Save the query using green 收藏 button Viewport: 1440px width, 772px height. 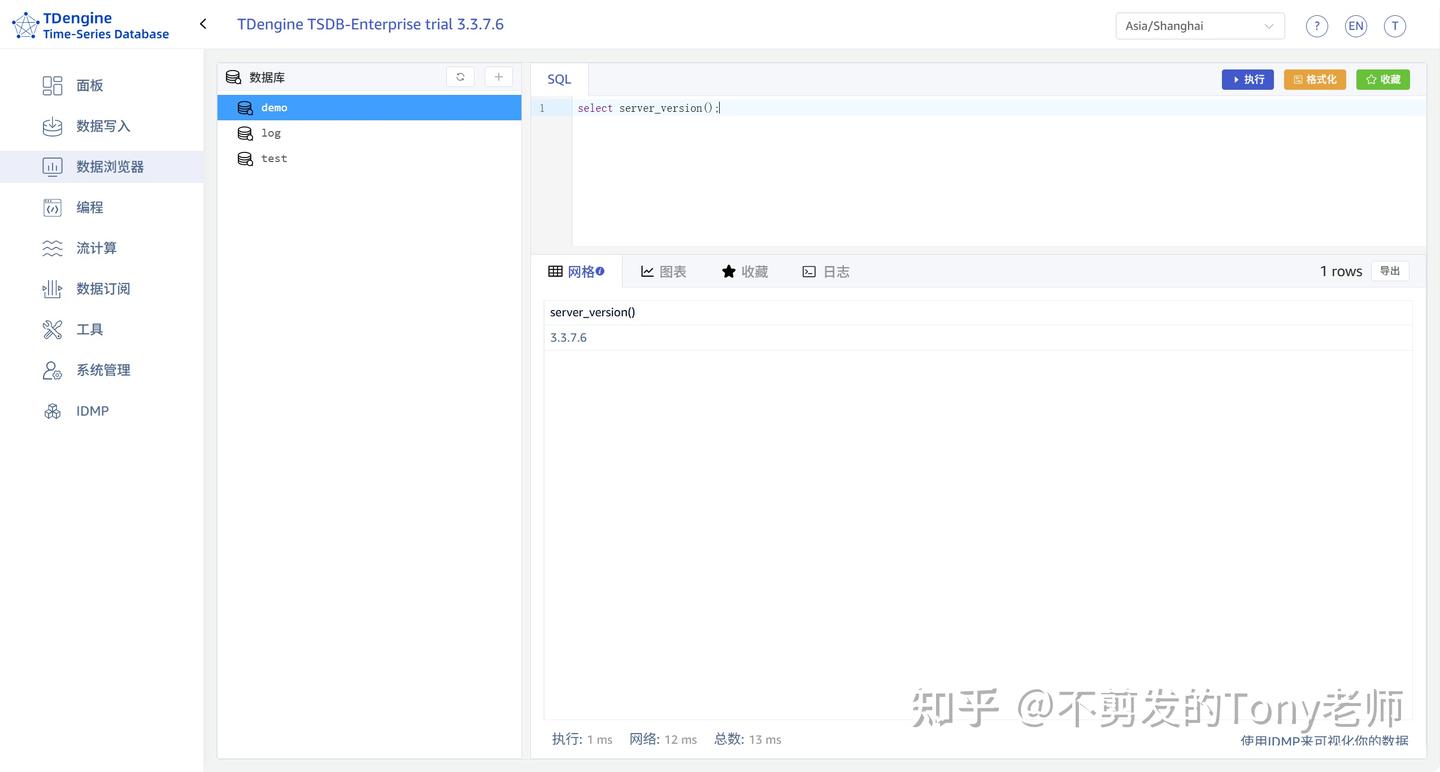1383,79
